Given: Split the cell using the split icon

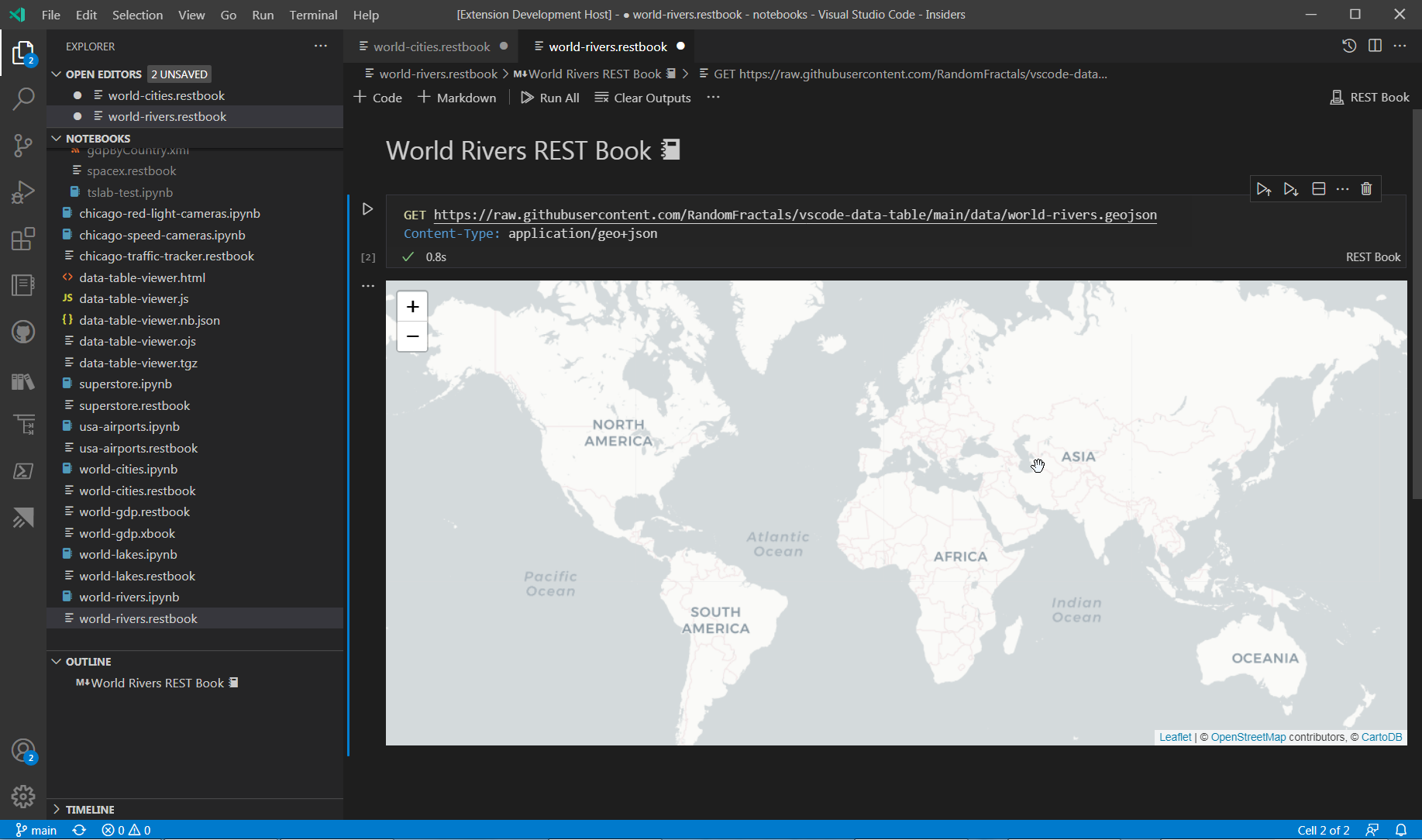Looking at the screenshot, I should pos(1318,188).
